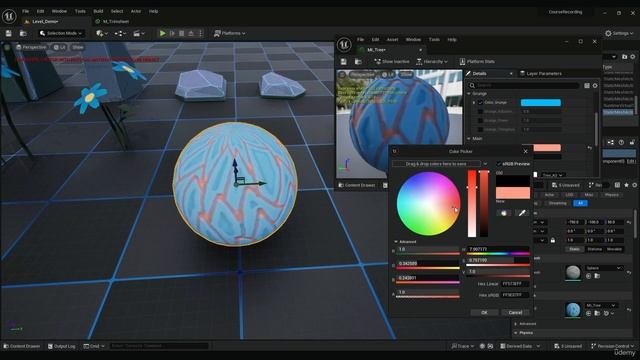This screenshot has width=640, height=360.
Task: Click the Movable mobility button
Action: pyautogui.click(x=614, y=249)
